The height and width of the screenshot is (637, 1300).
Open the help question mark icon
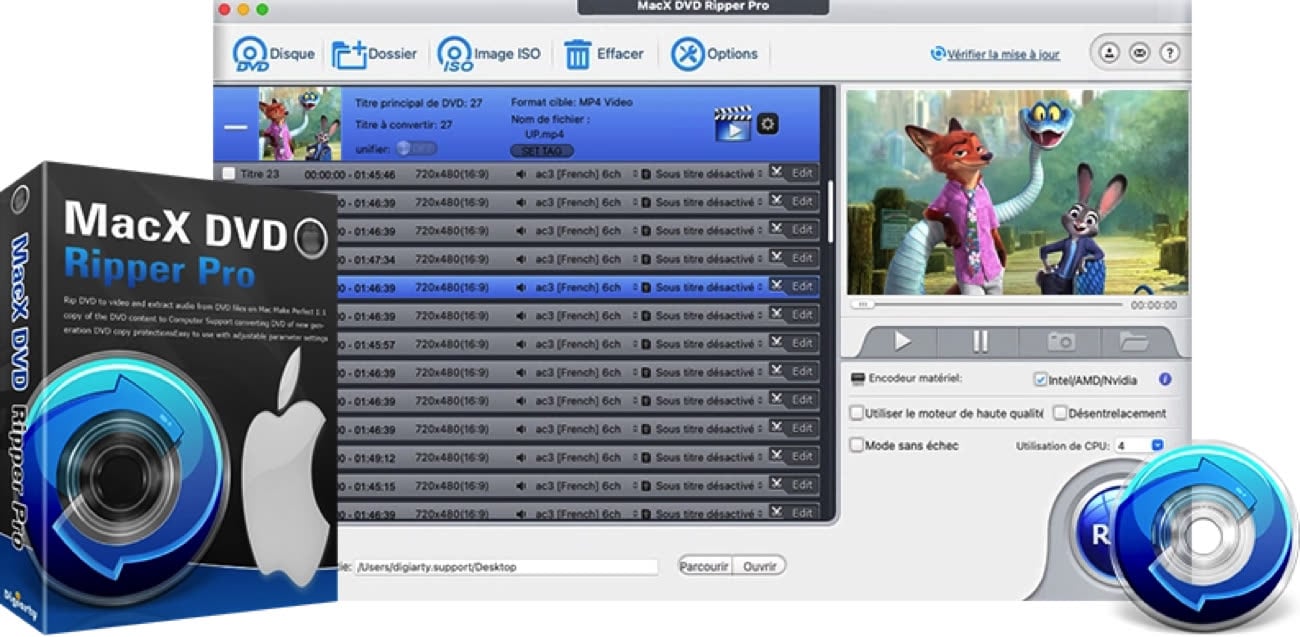click(1168, 53)
